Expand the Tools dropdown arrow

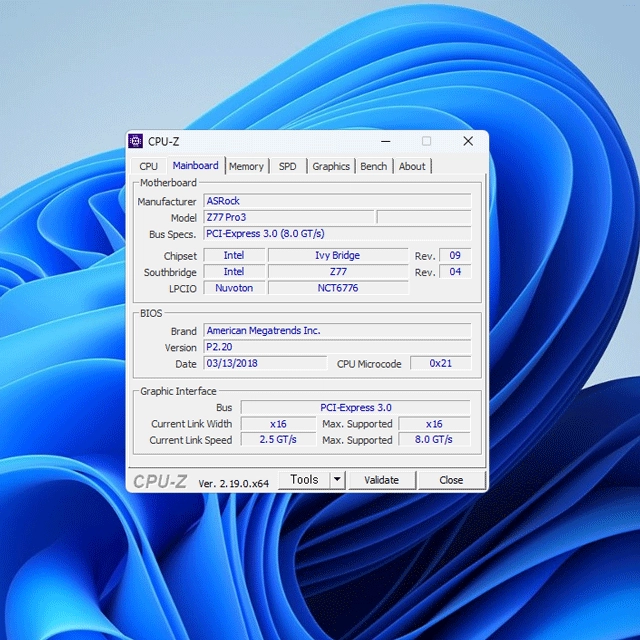click(337, 480)
